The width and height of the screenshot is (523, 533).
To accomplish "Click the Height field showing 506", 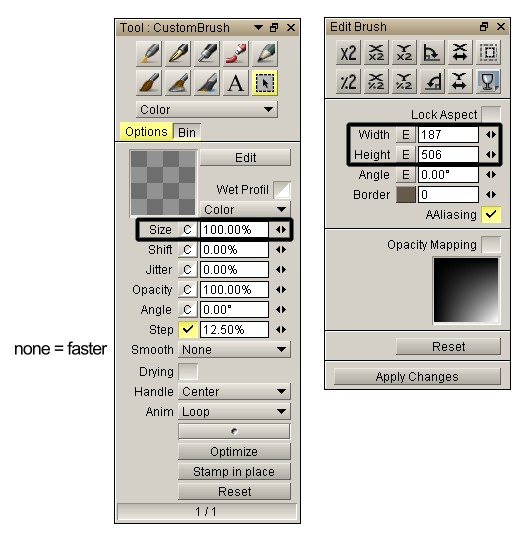I will pyautogui.click(x=448, y=155).
